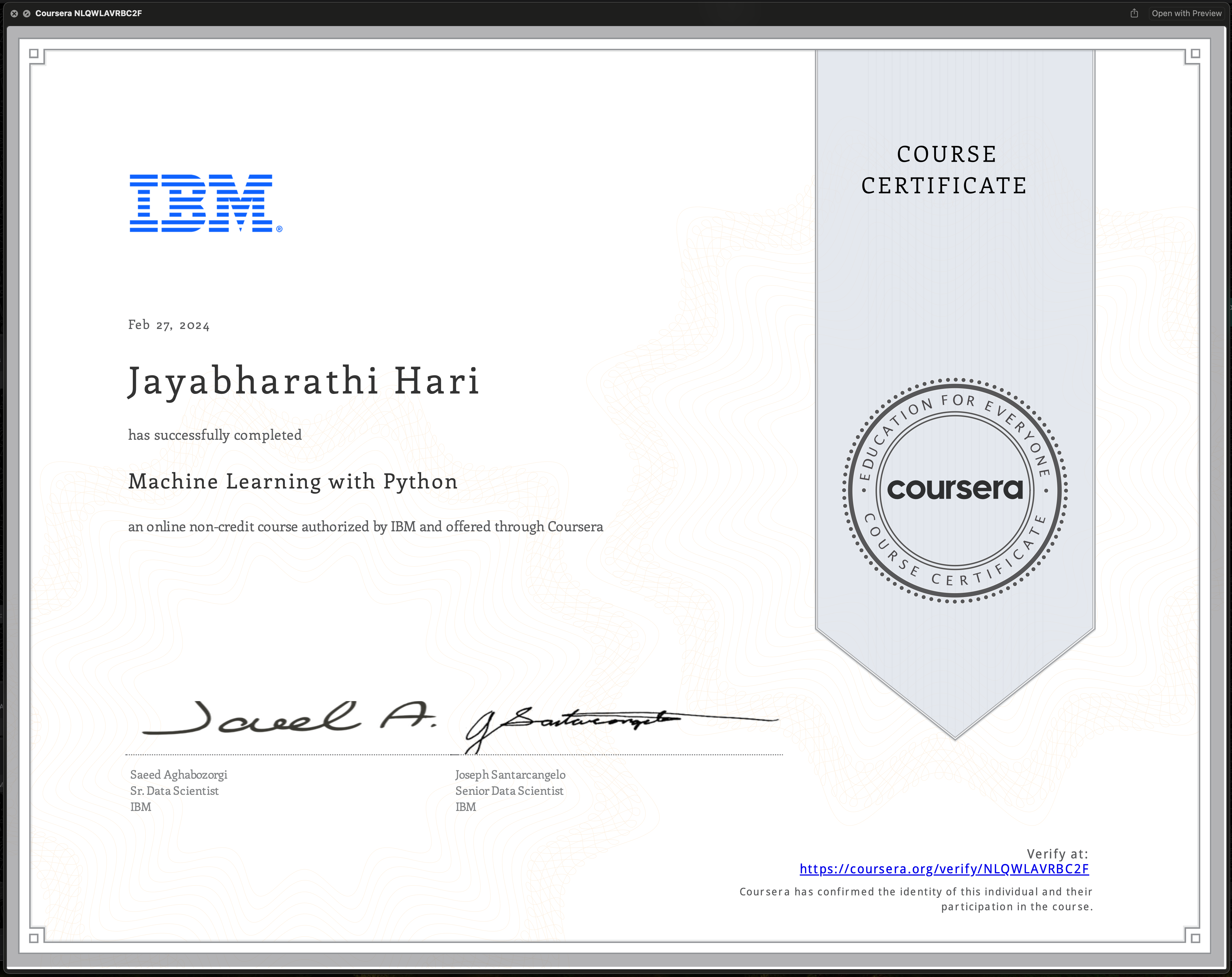Click the title Senior Data Scientist
1232x977 pixels.
coord(509,791)
